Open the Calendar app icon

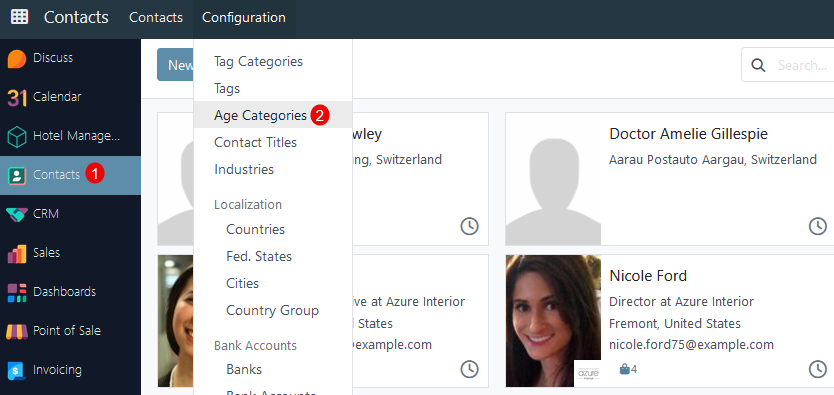point(16,97)
